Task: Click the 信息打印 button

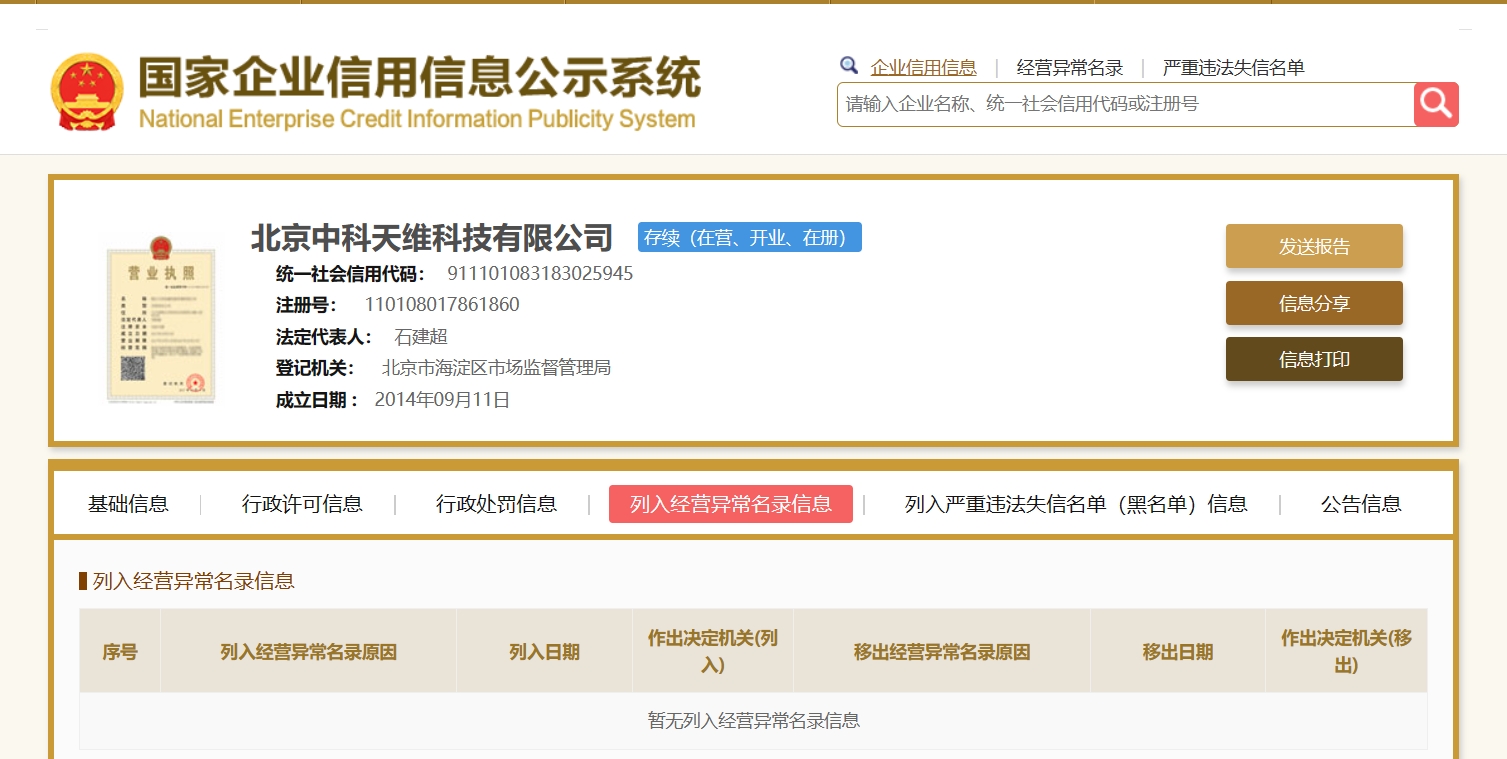Action: pos(1314,359)
